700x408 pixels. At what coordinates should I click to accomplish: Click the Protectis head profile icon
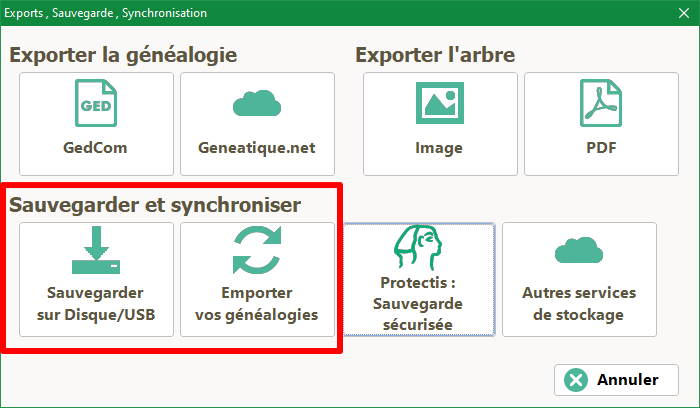[418, 247]
